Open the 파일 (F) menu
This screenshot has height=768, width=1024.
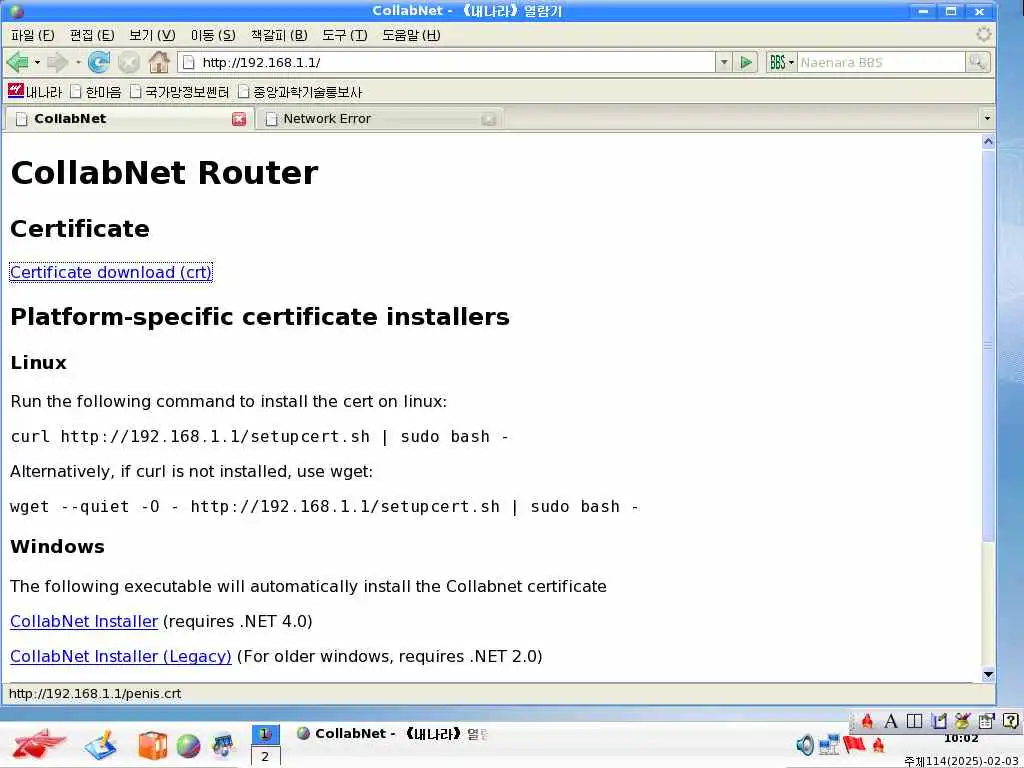coord(33,35)
